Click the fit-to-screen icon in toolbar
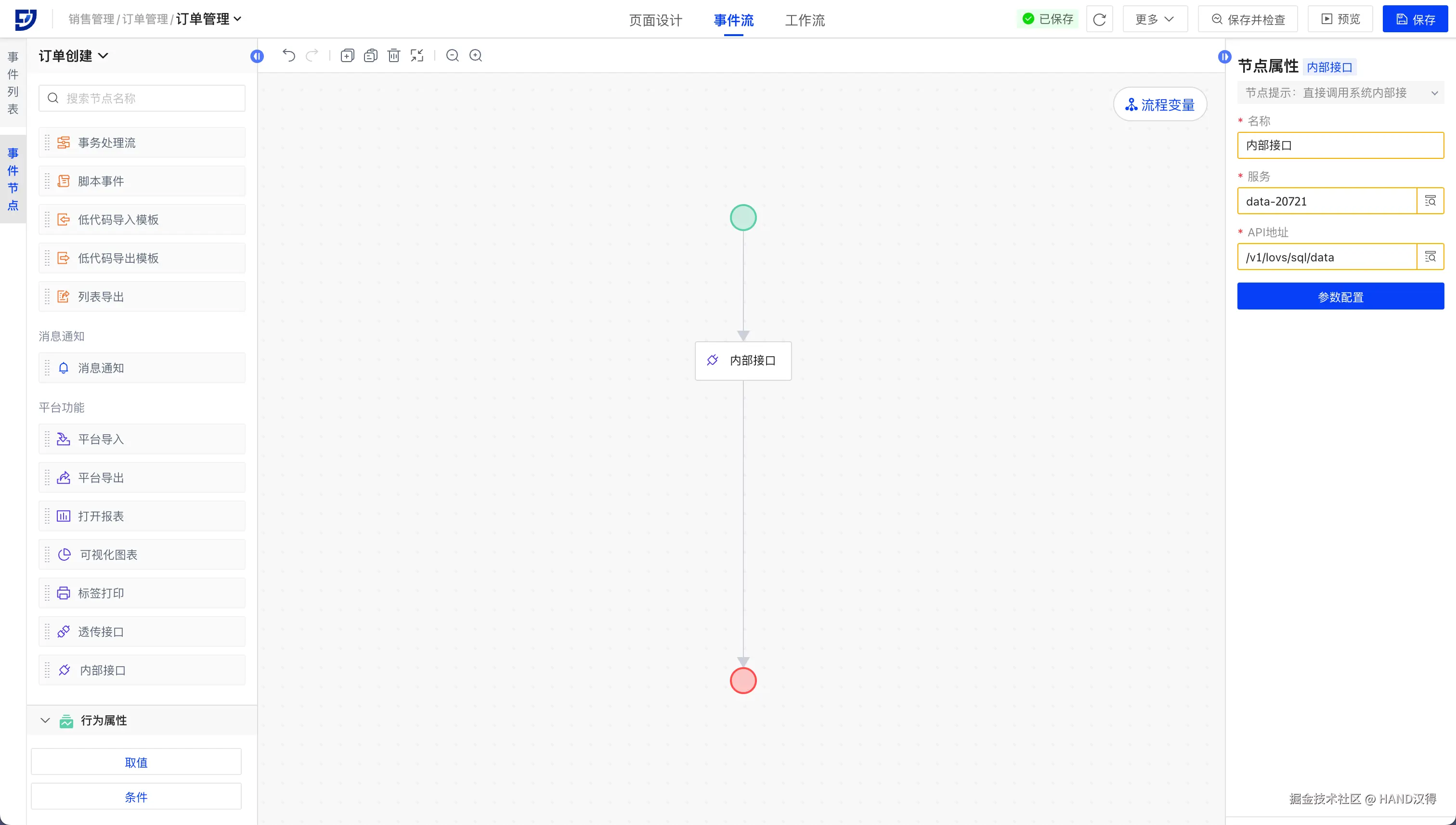1456x825 pixels. coord(416,55)
